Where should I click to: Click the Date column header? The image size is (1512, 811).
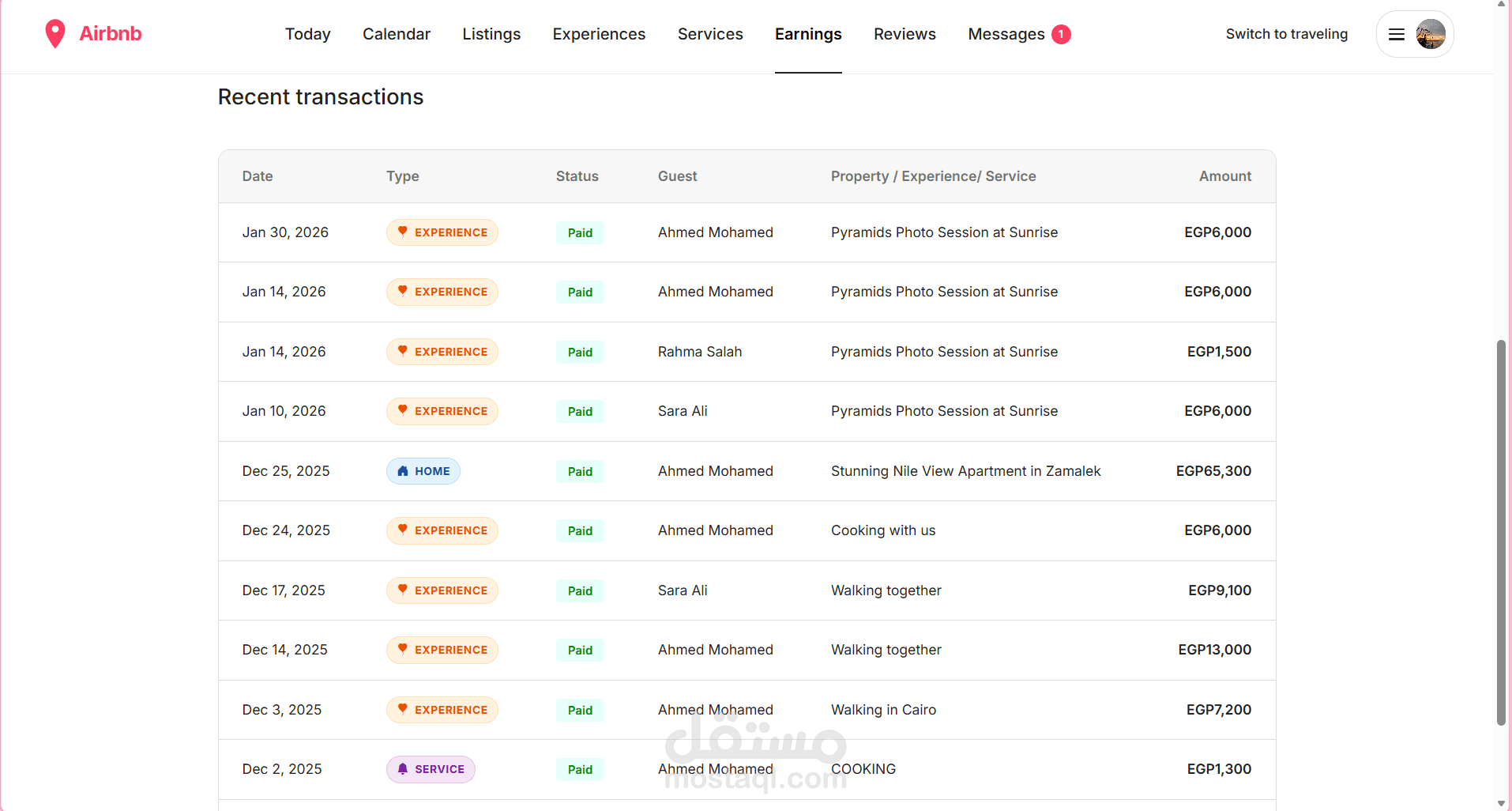tap(258, 176)
